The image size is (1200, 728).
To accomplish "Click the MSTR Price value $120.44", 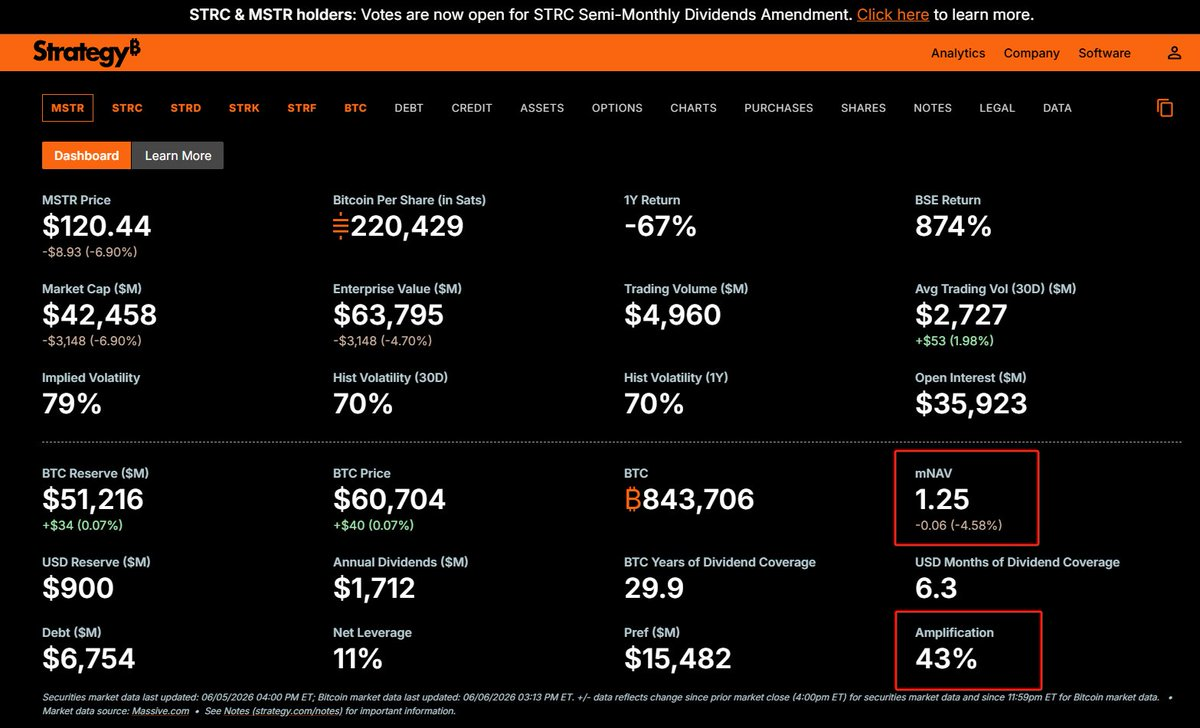I will click(x=97, y=226).
